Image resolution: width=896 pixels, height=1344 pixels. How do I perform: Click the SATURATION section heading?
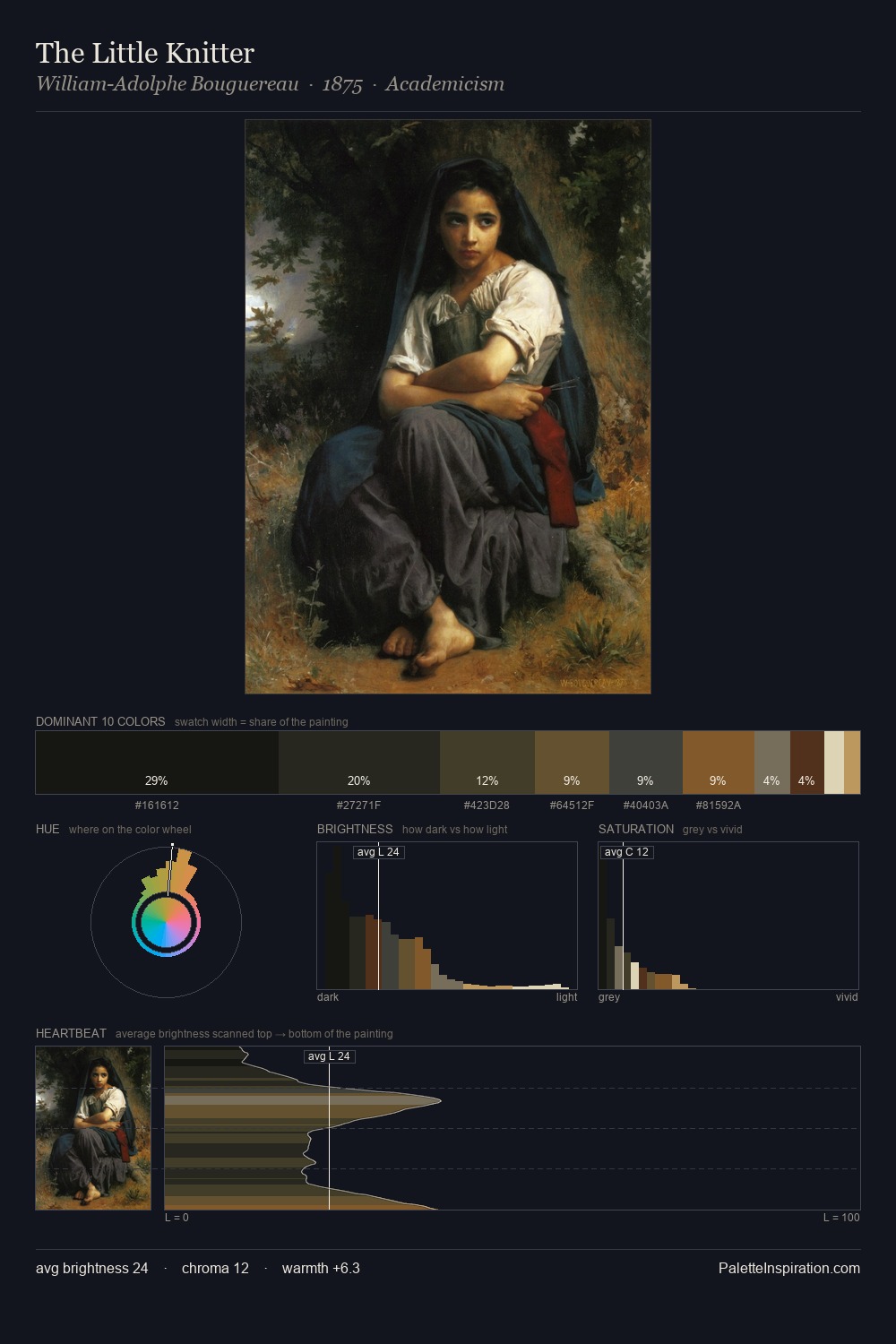coord(636,829)
